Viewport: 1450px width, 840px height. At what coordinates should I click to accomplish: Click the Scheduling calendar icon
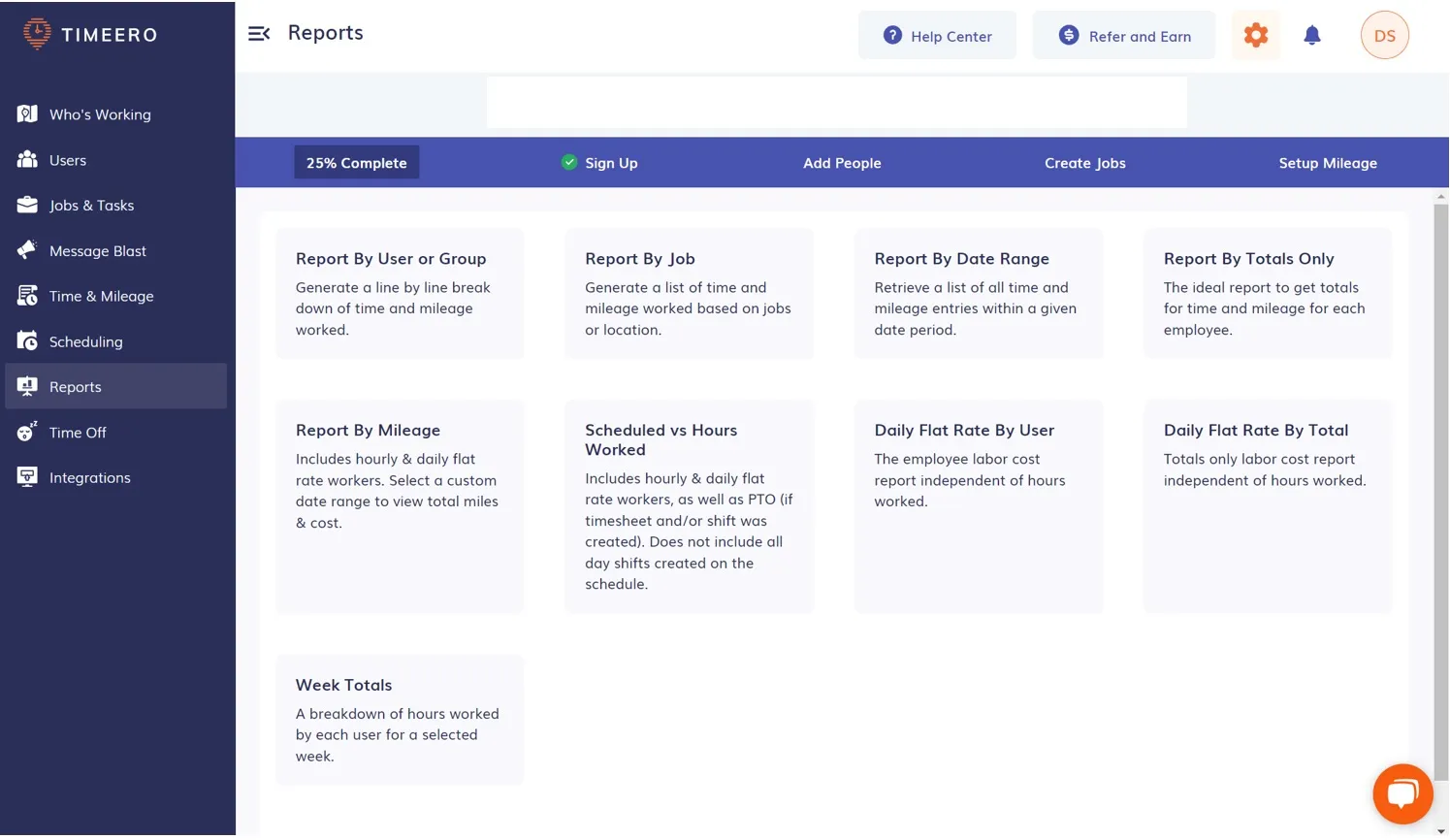tap(27, 341)
